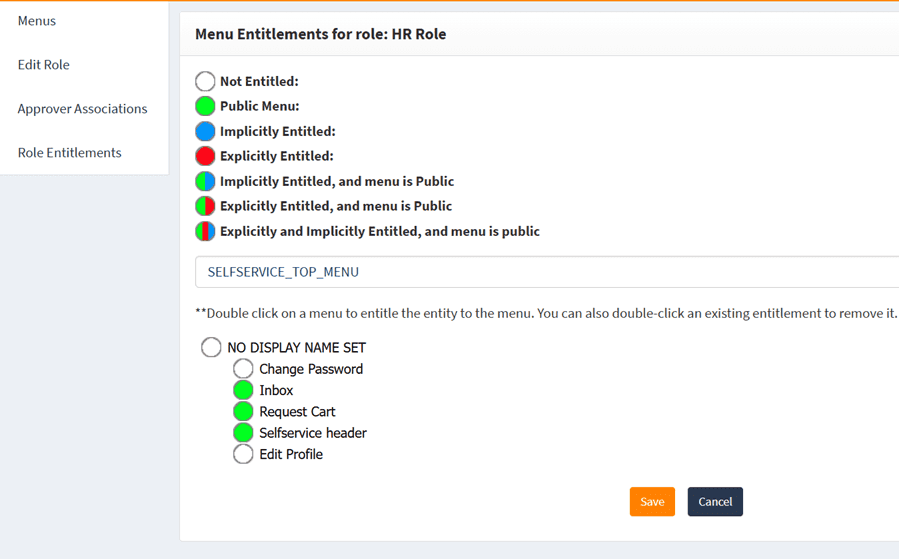Open Role Entitlements sidebar item
This screenshot has width=899, height=559.
(70, 153)
